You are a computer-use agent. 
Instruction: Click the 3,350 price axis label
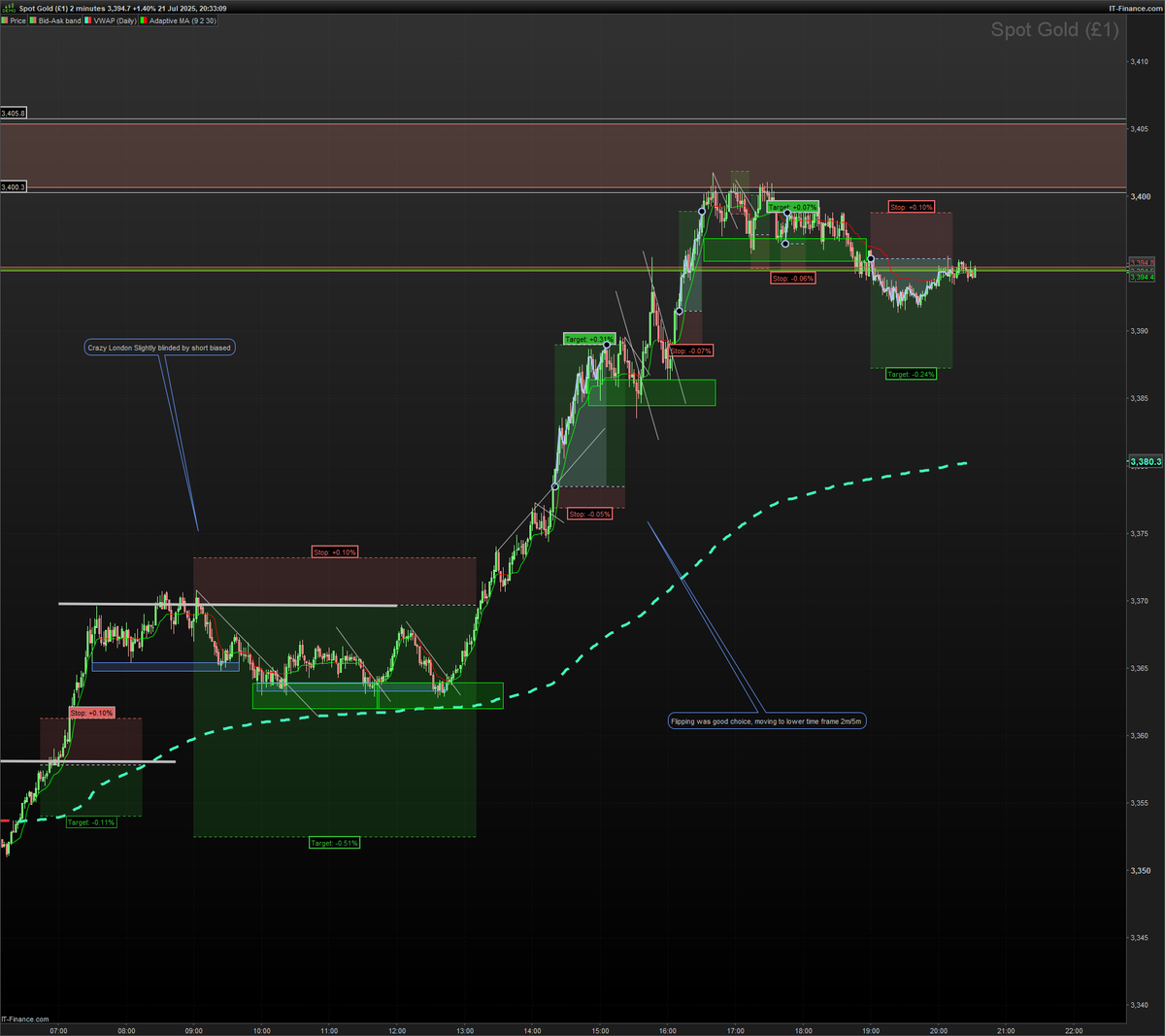(1139, 870)
